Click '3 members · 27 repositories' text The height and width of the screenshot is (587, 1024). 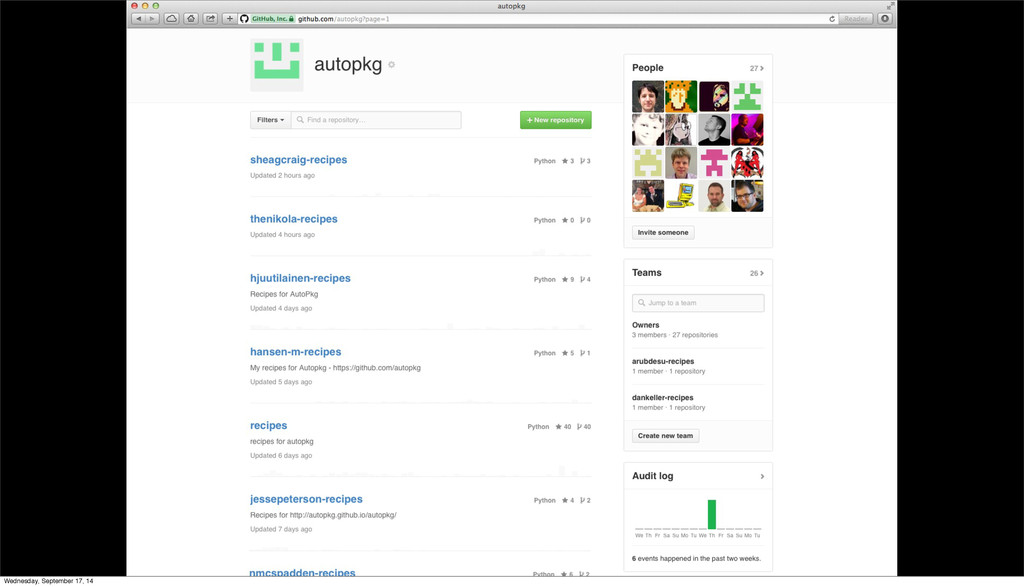pos(675,335)
